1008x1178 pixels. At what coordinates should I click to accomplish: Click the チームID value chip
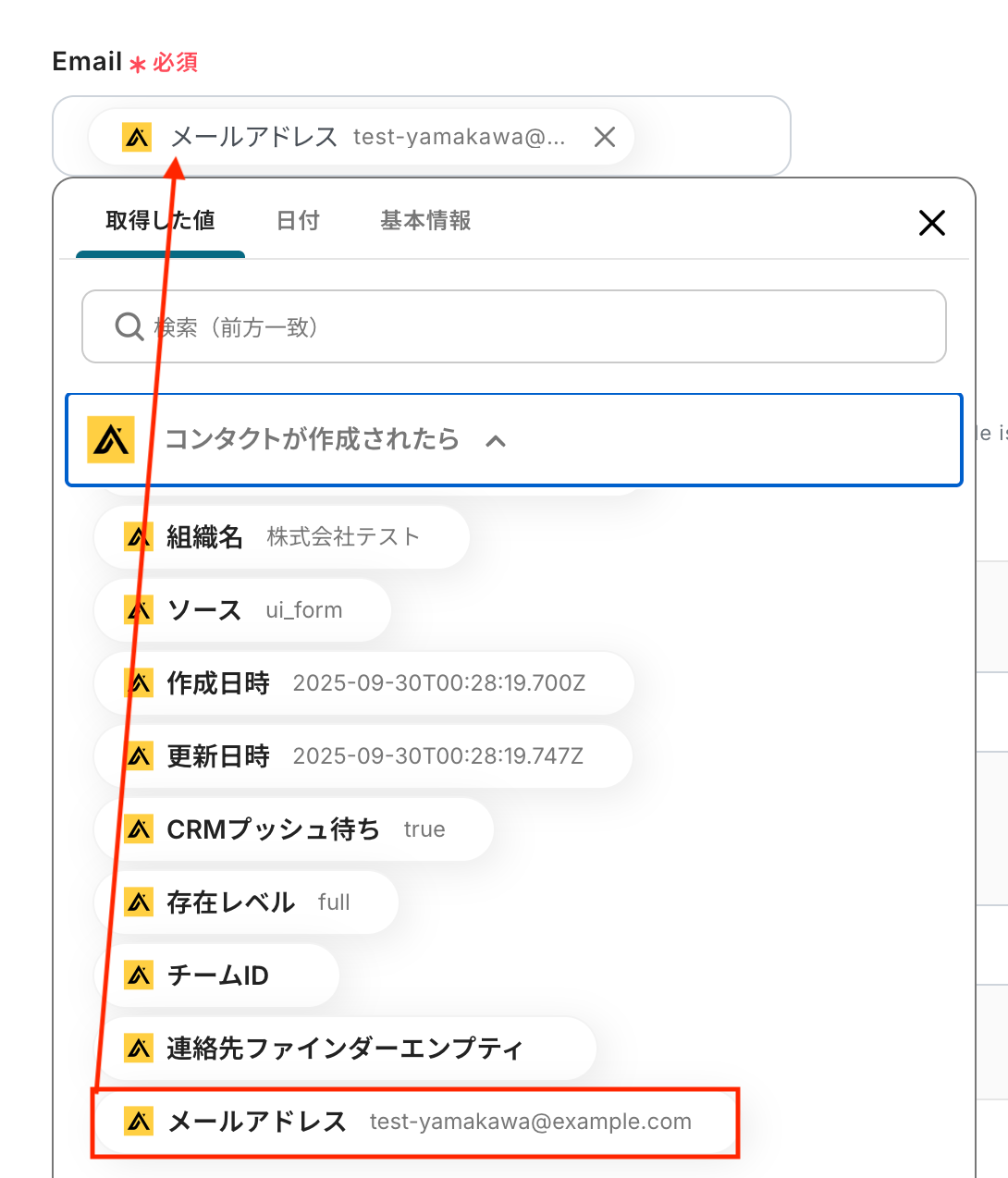218,975
